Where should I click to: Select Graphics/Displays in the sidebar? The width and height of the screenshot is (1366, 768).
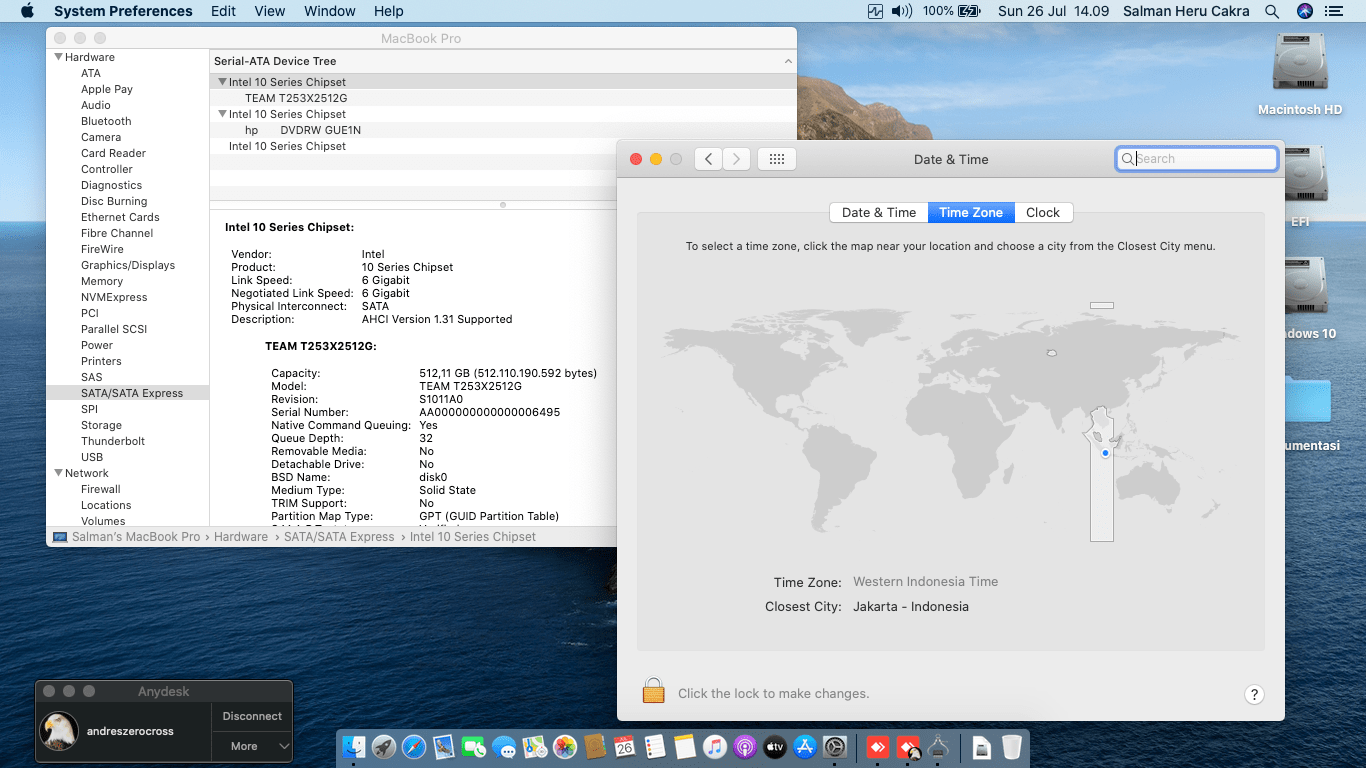(x=128, y=265)
